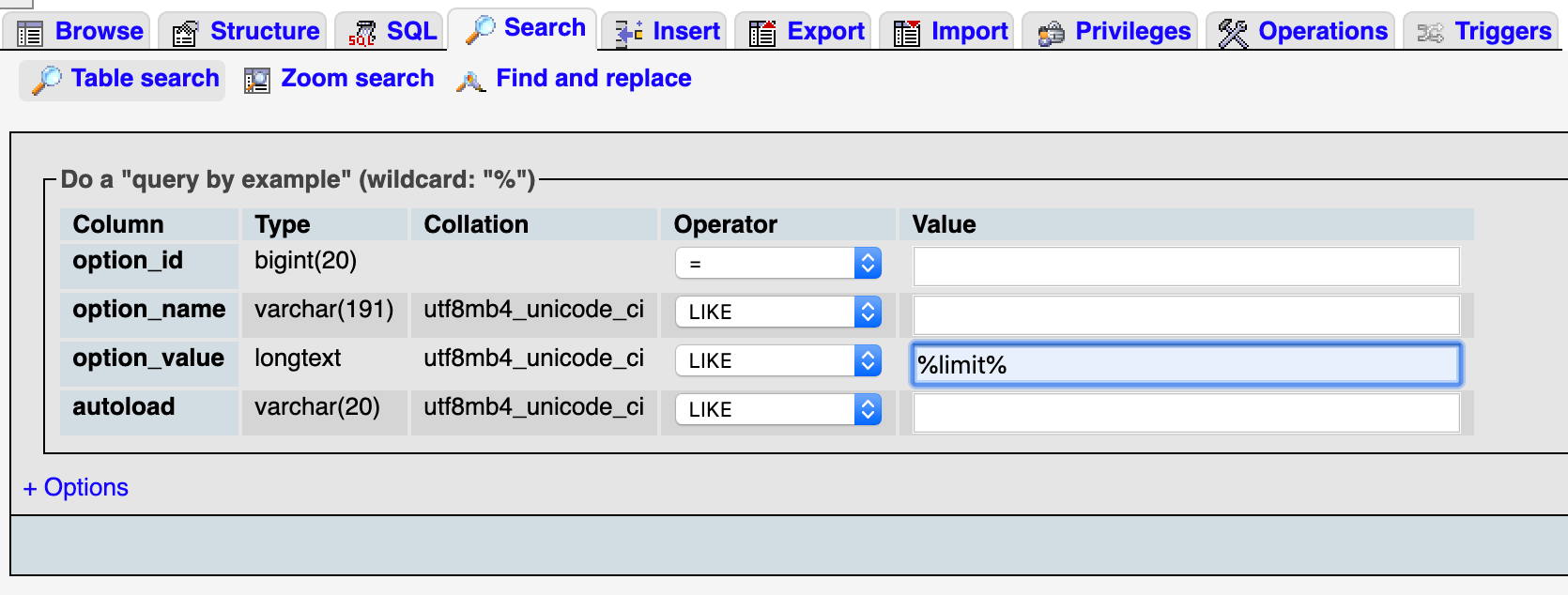Open Find and replace
The height and width of the screenshot is (595, 1568).
(x=574, y=79)
